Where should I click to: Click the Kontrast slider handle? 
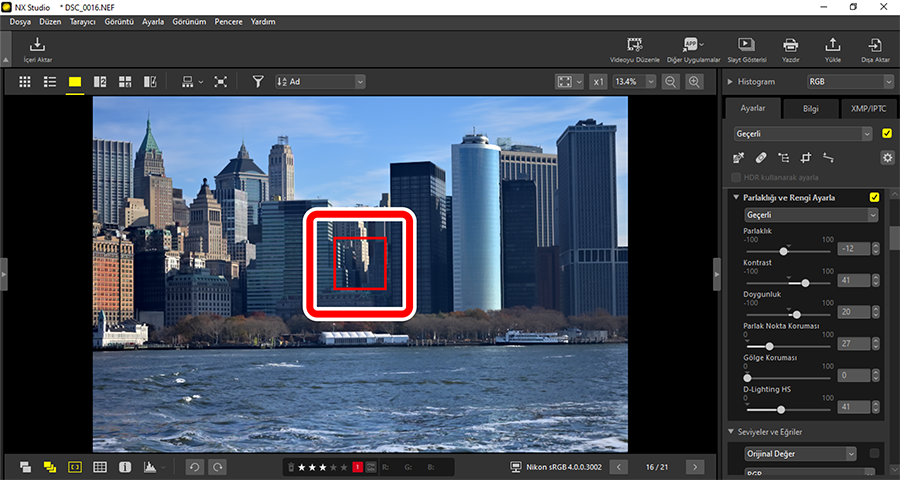(805, 283)
